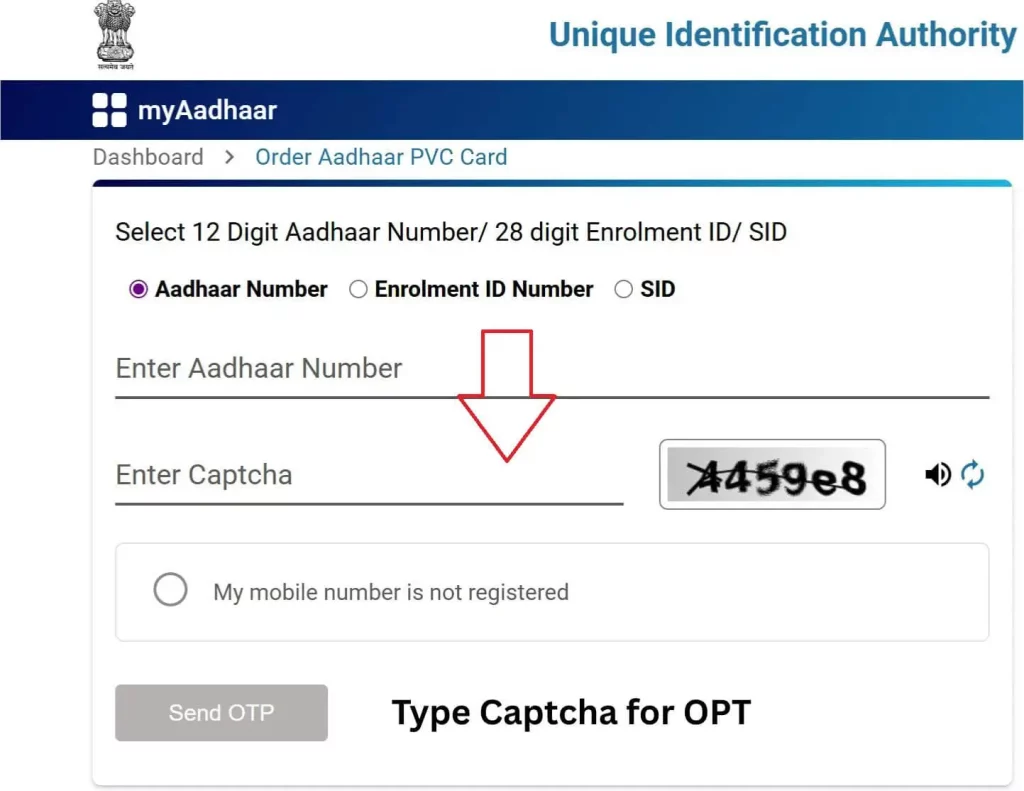Choose the Enrolment ID Number option
The image size is (1024, 791).
[358, 289]
